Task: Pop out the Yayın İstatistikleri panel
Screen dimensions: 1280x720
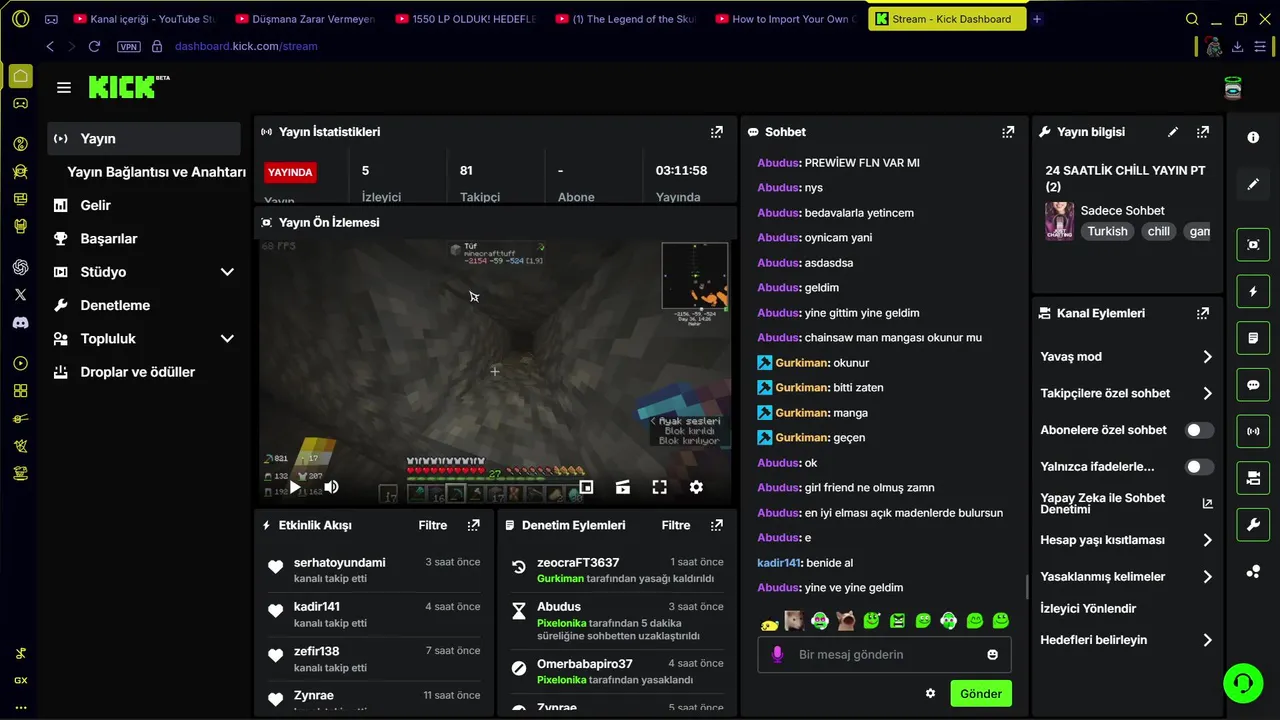Action: pyautogui.click(x=716, y=132)
